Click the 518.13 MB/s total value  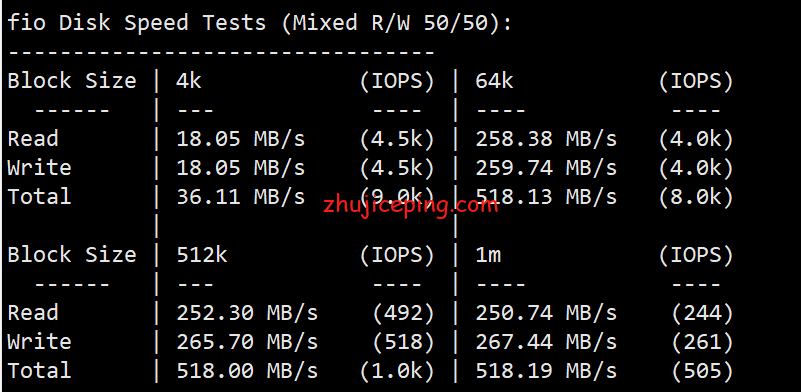[546, 197]
